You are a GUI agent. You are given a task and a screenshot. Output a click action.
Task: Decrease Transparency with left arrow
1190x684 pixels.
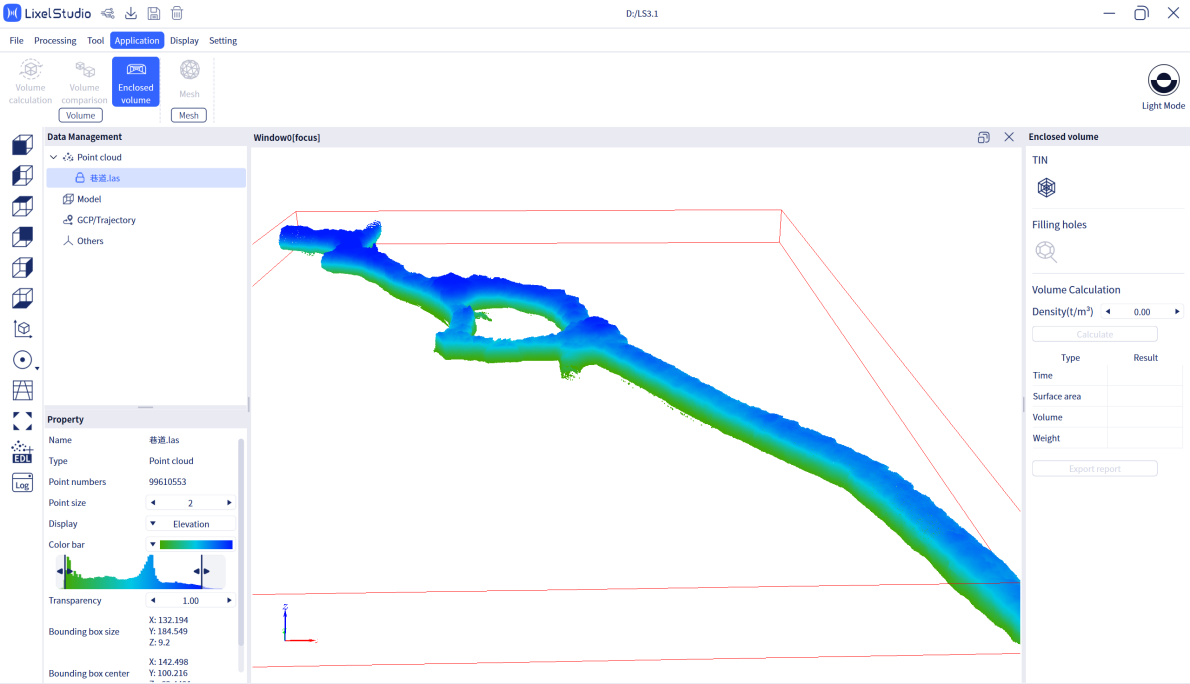153,600
